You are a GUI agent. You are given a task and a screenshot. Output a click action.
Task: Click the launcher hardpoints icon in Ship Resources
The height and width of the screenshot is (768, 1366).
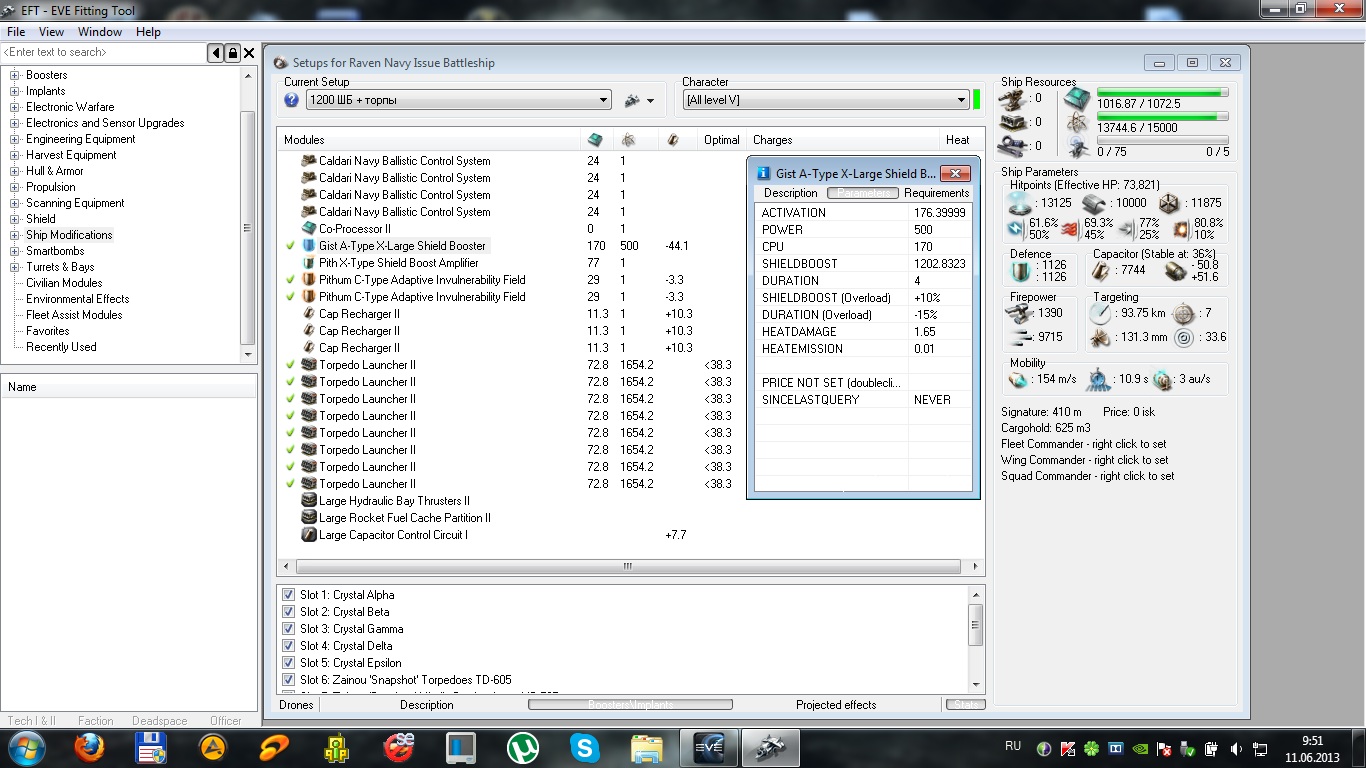[x=1014, y=122]
